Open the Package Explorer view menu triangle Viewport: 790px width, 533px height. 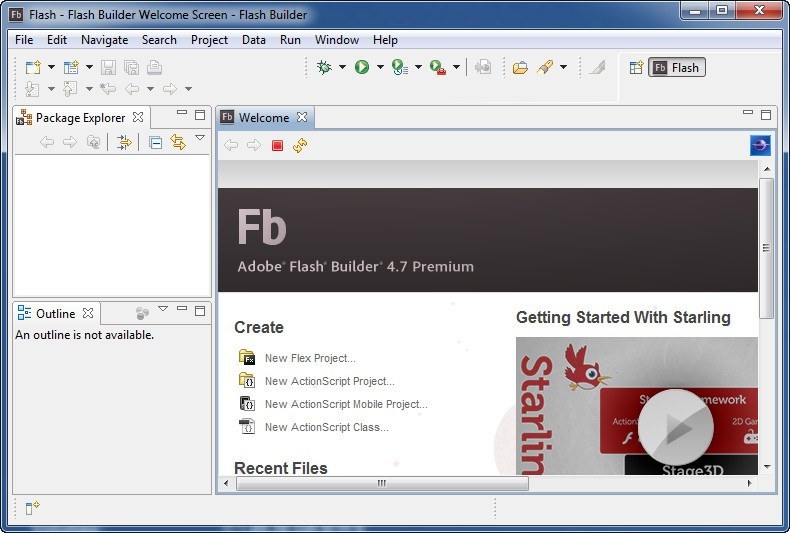pyautogui.click(x=200, y=139)
